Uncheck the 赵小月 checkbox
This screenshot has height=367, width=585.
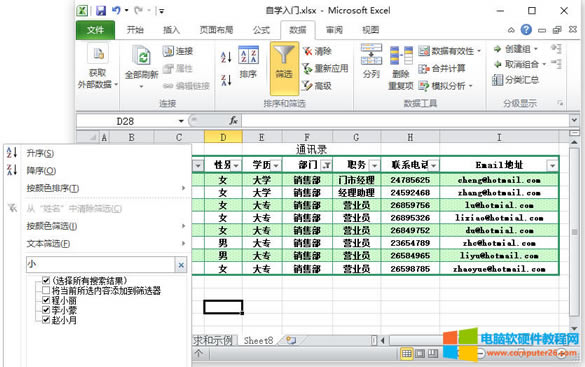click(46, 320)
